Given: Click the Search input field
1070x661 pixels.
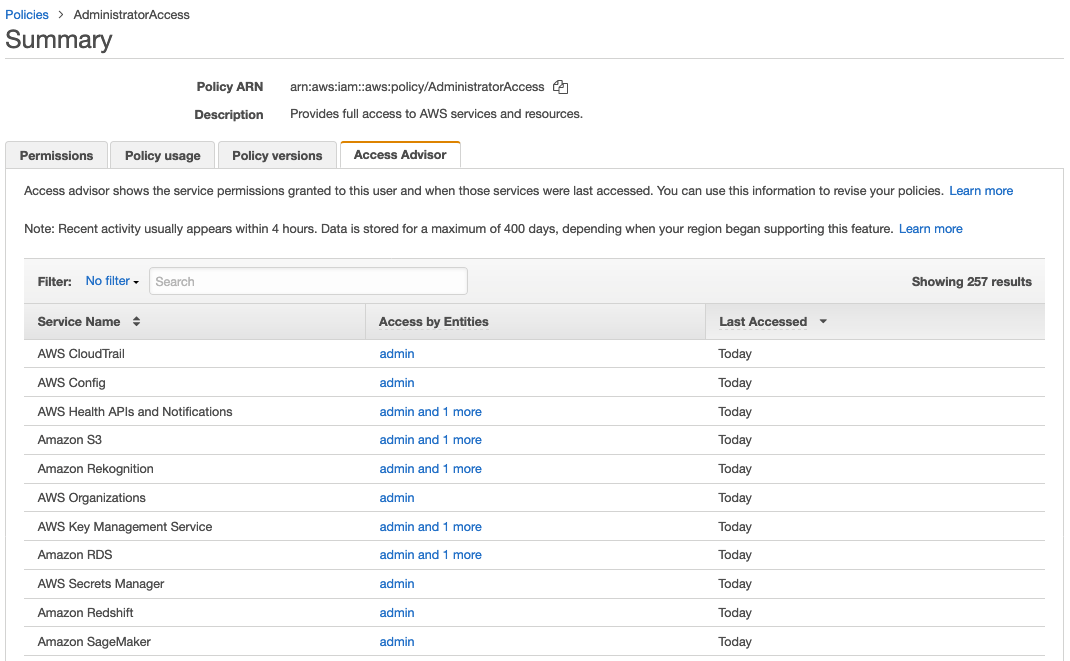Looking at the screenshot, I should [307, 281].
